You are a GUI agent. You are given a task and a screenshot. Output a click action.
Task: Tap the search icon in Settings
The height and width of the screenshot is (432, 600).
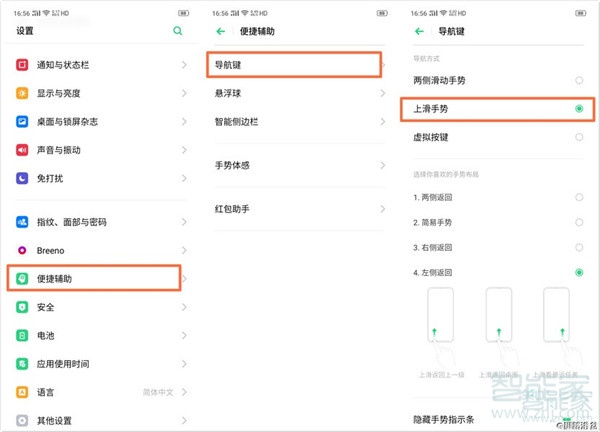pos(178,31)
